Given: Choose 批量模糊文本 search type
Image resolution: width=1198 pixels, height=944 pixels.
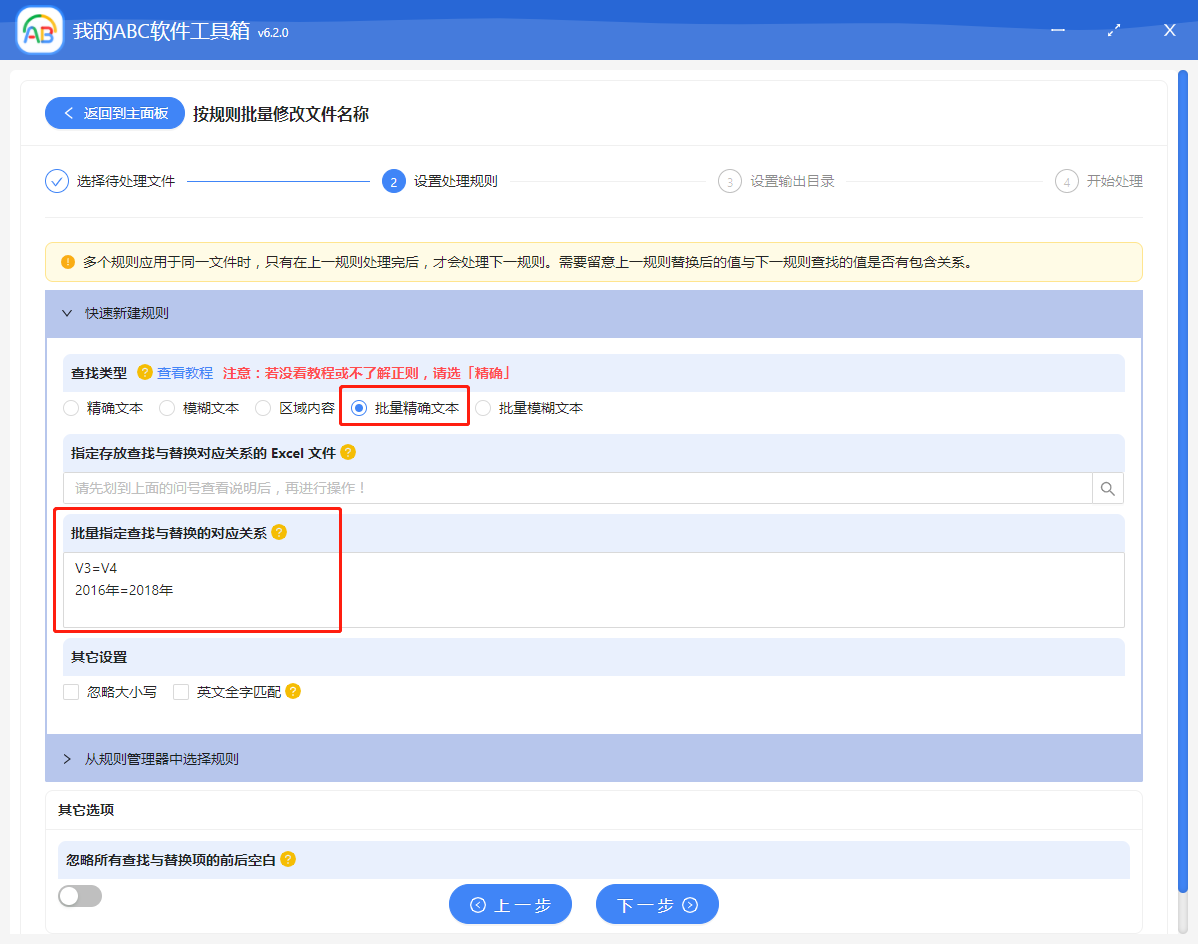Looking at the screenshot, I should tap(485, 407).
